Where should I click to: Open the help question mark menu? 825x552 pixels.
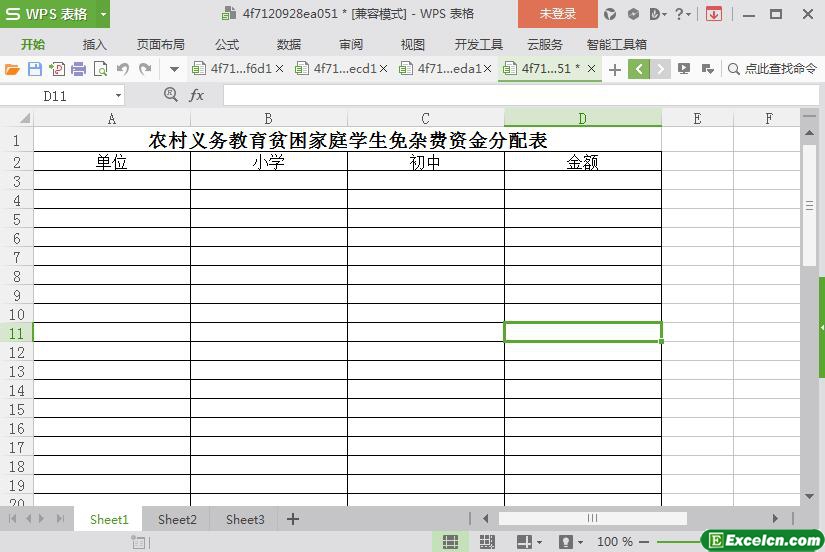pyautogui.click(x=682, y=14)
